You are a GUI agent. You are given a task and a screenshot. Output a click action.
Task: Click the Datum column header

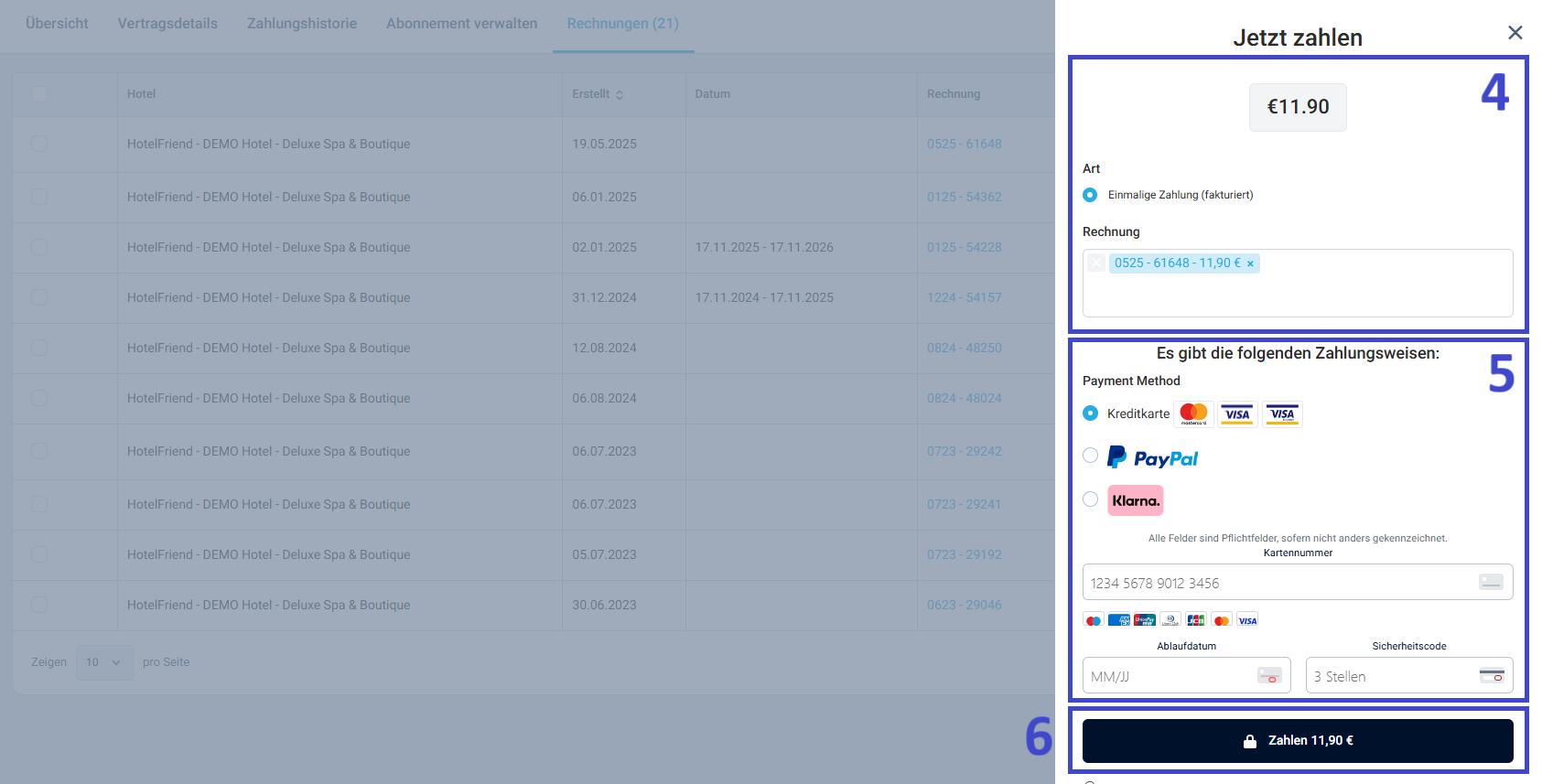click(x=712, y=94)
